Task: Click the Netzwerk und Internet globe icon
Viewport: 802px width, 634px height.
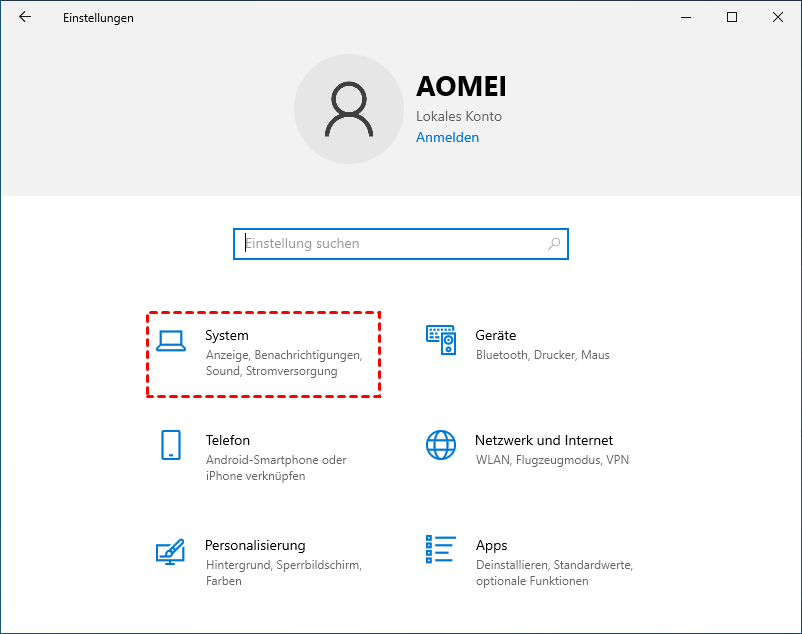Action: pyautogui.click(x=441, y=445)
